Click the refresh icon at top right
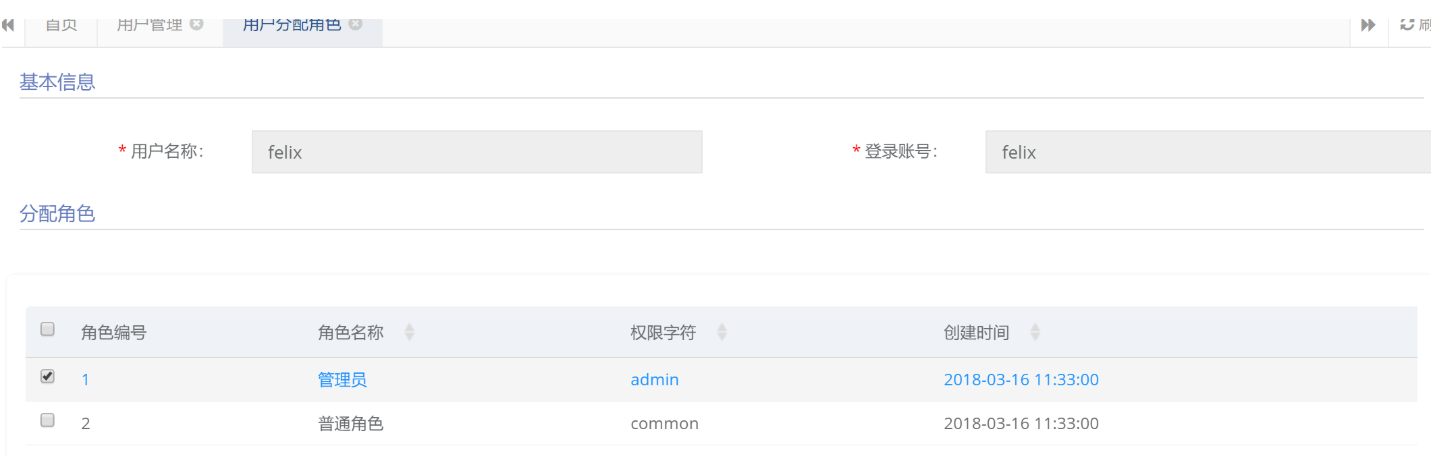Image resolution: width=1449 pixels, height=457 pixels. pyautogui.click(x=1407, y=24)
